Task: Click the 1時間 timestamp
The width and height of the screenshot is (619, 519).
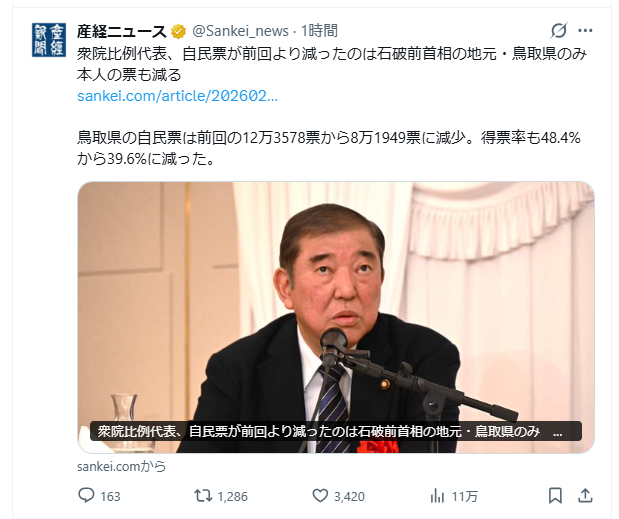Action: [x=319, y=31]
